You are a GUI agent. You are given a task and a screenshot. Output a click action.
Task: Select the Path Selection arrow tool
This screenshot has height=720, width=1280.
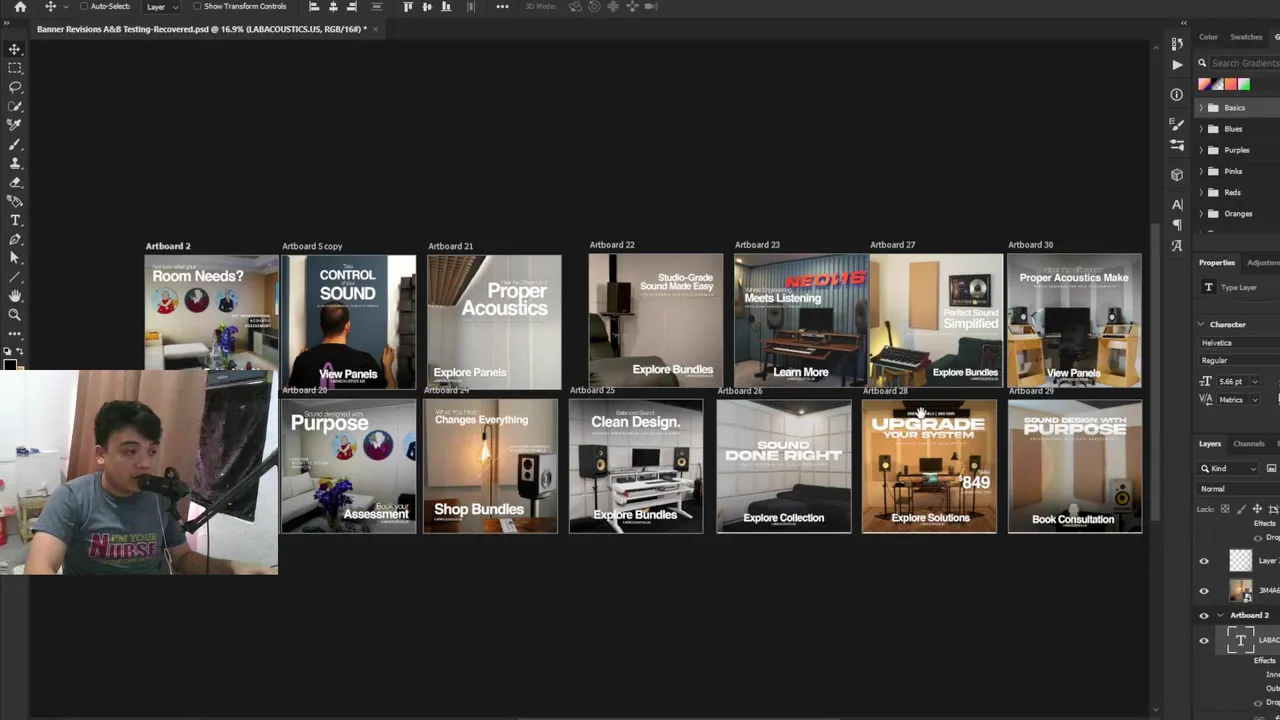[15, 258]
